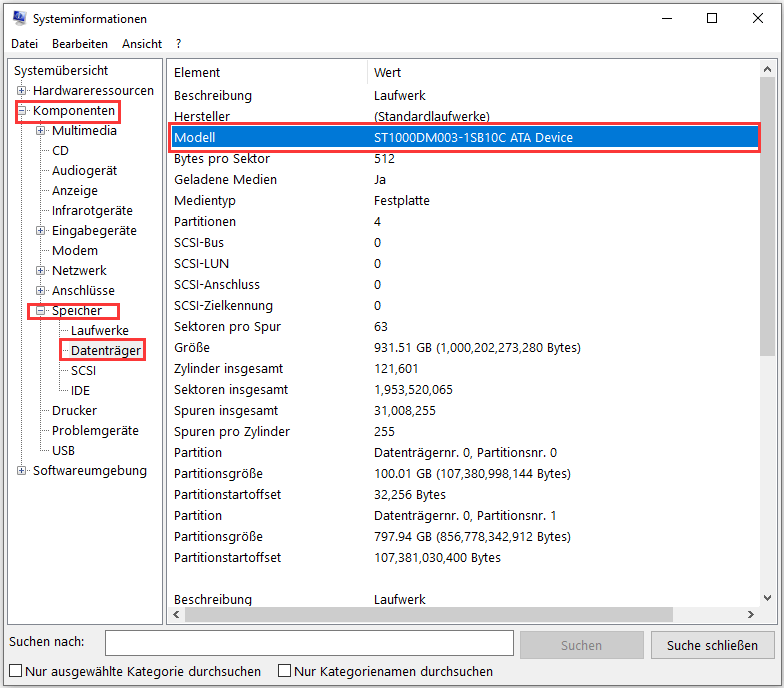Screen dimensions: 784x688
Task: Expand the Multimedia tree node
Action: (41, 131)
